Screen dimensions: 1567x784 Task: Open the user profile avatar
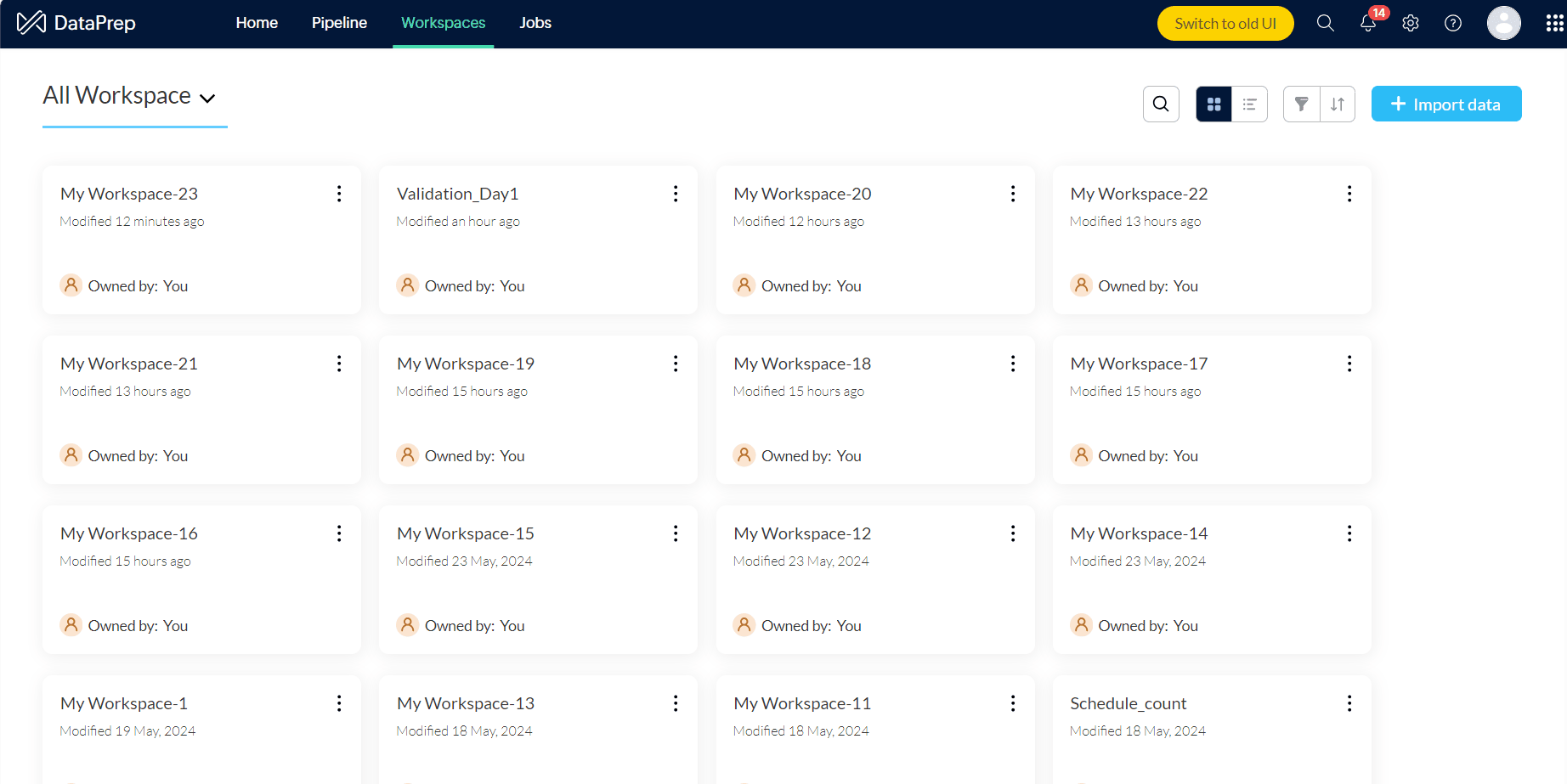(1504, 23)
